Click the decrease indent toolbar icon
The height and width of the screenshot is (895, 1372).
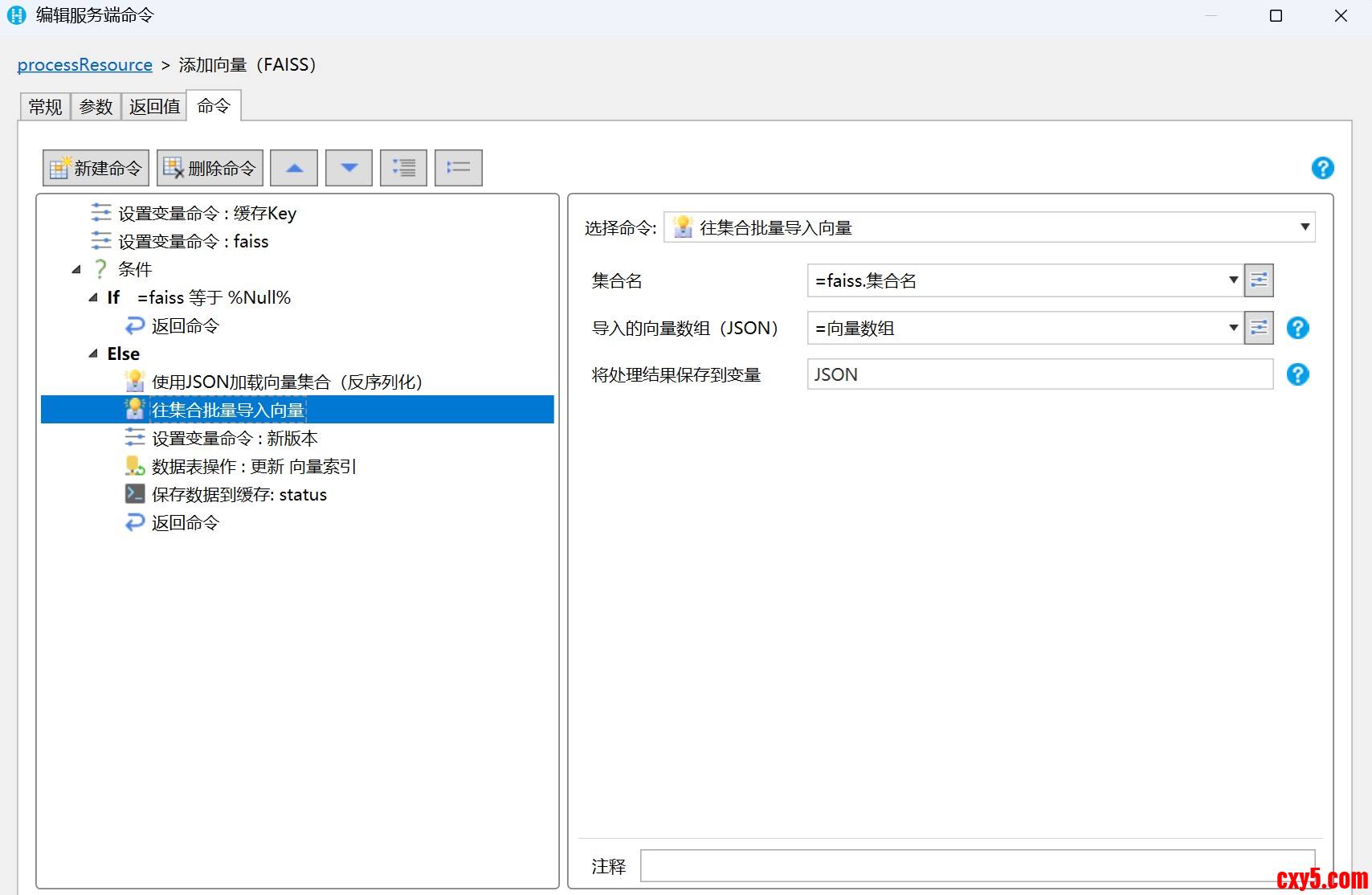point(458,168)
